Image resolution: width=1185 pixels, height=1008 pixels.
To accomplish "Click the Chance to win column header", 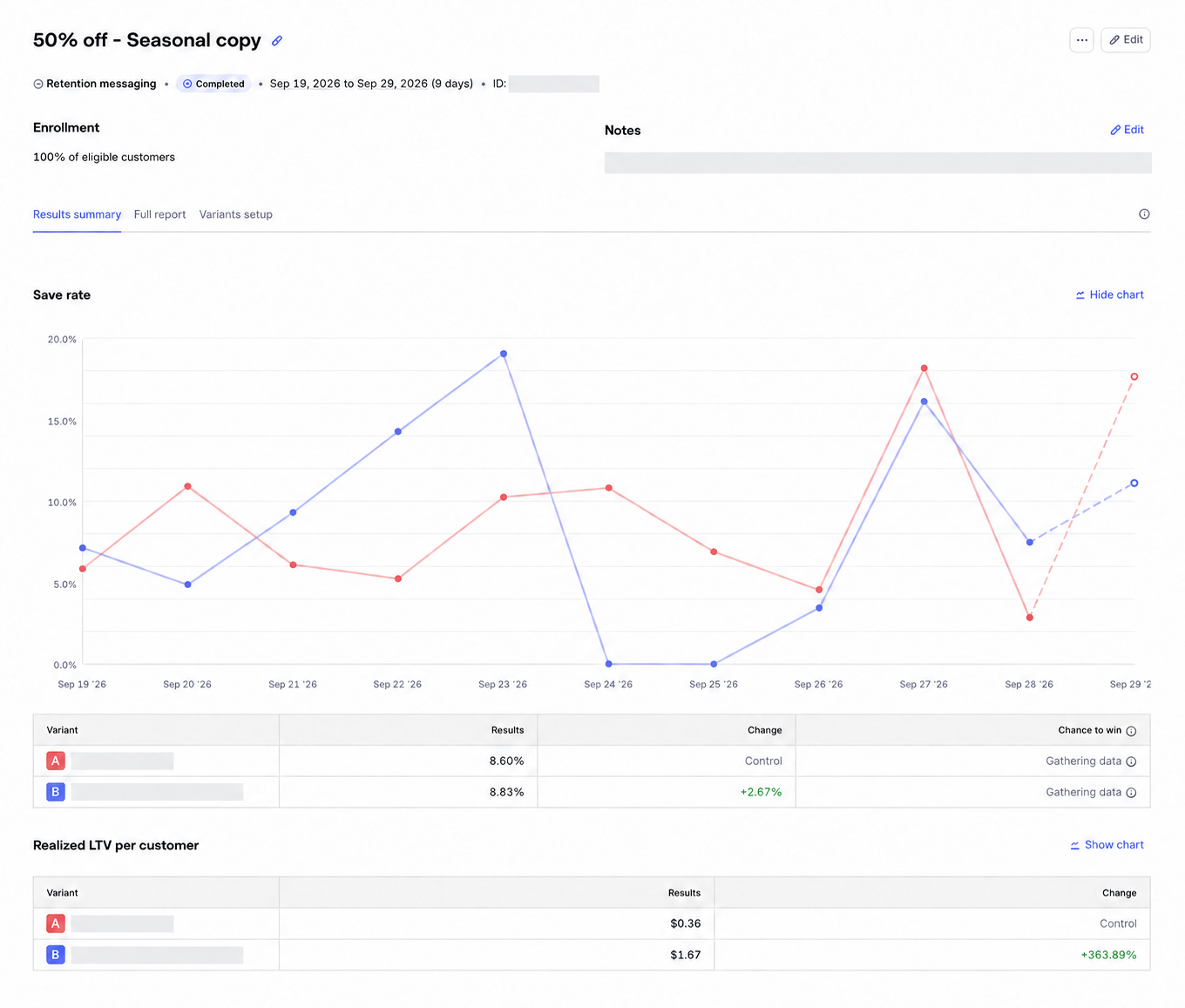I will coord(1090,730).
